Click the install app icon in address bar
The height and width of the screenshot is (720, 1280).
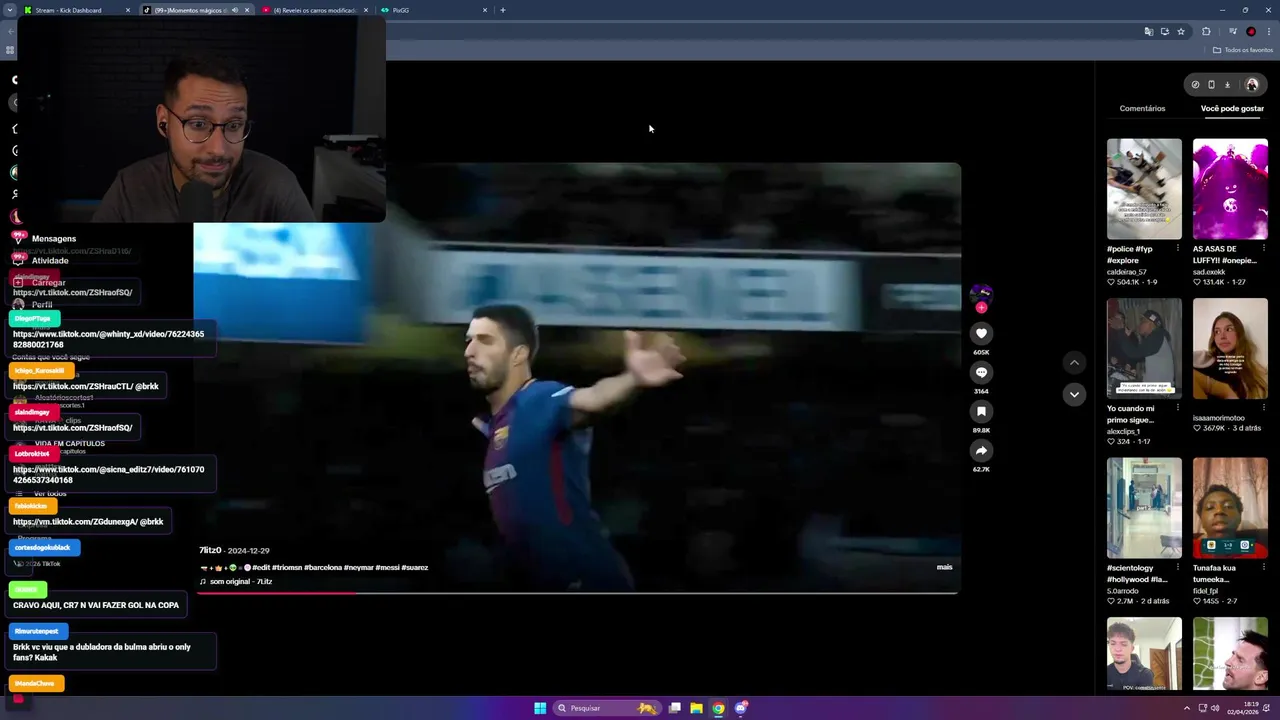tap(1164, 31)
